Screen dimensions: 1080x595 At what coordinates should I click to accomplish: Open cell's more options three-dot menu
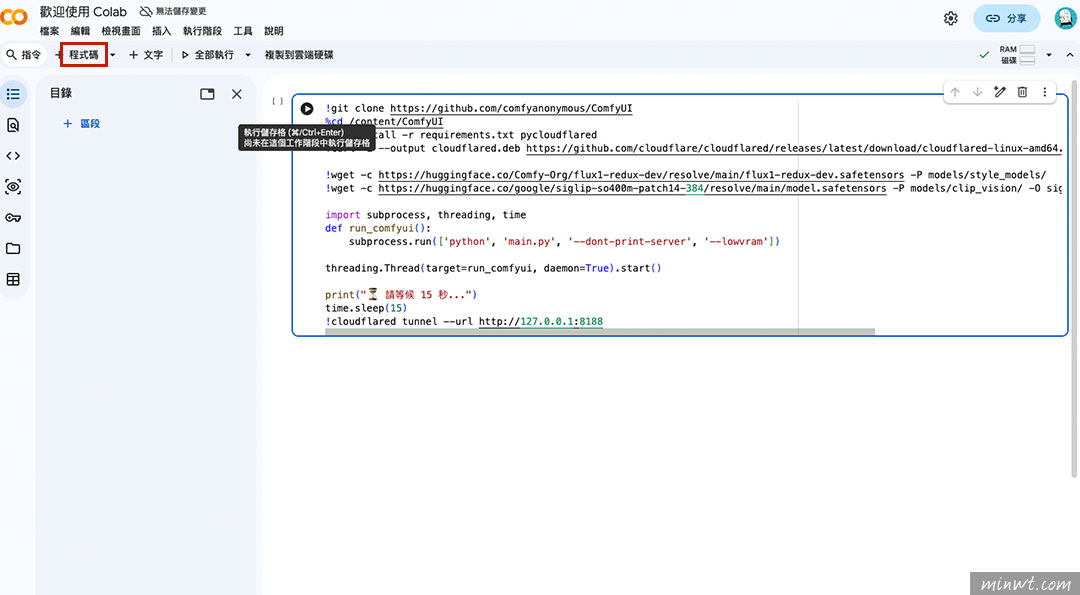[1045, 92]
